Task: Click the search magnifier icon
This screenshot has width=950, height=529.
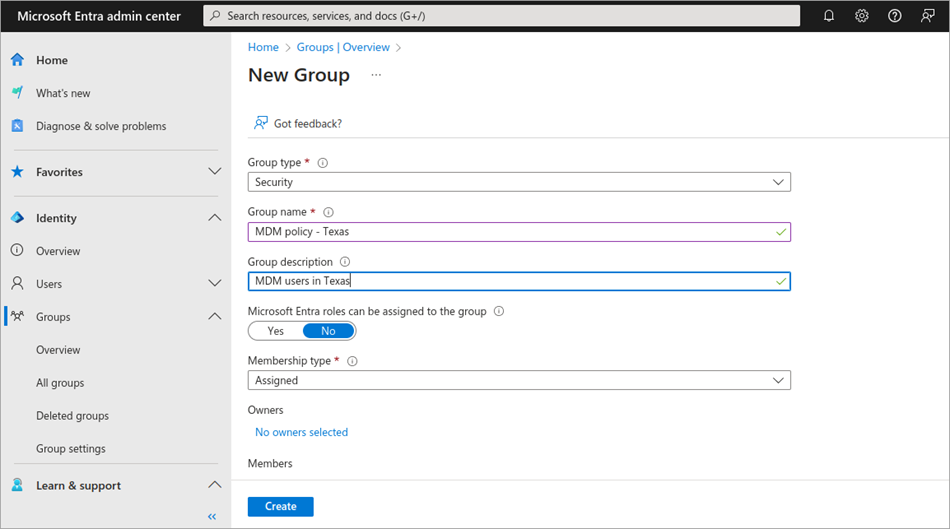Action: 215,16
